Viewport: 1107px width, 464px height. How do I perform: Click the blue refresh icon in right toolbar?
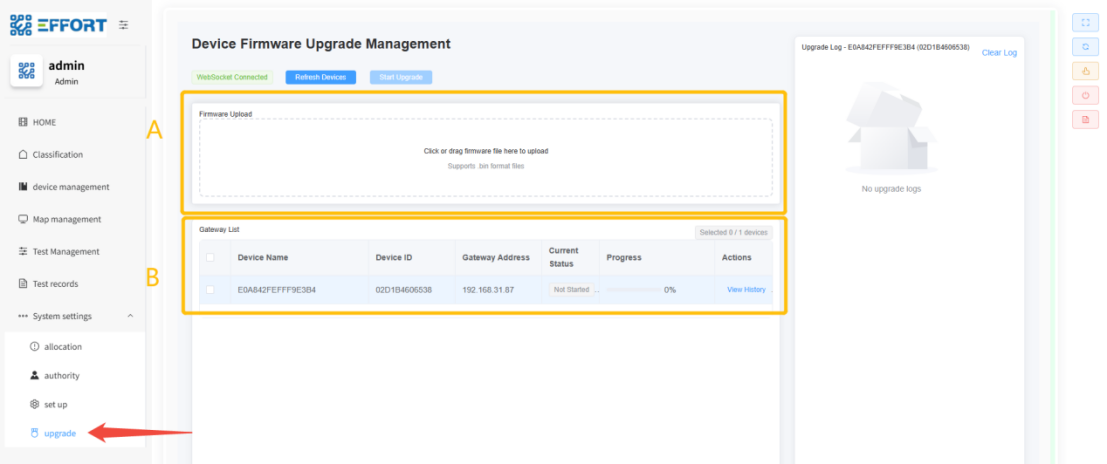pyautogui.click(x=1085, y=46)
